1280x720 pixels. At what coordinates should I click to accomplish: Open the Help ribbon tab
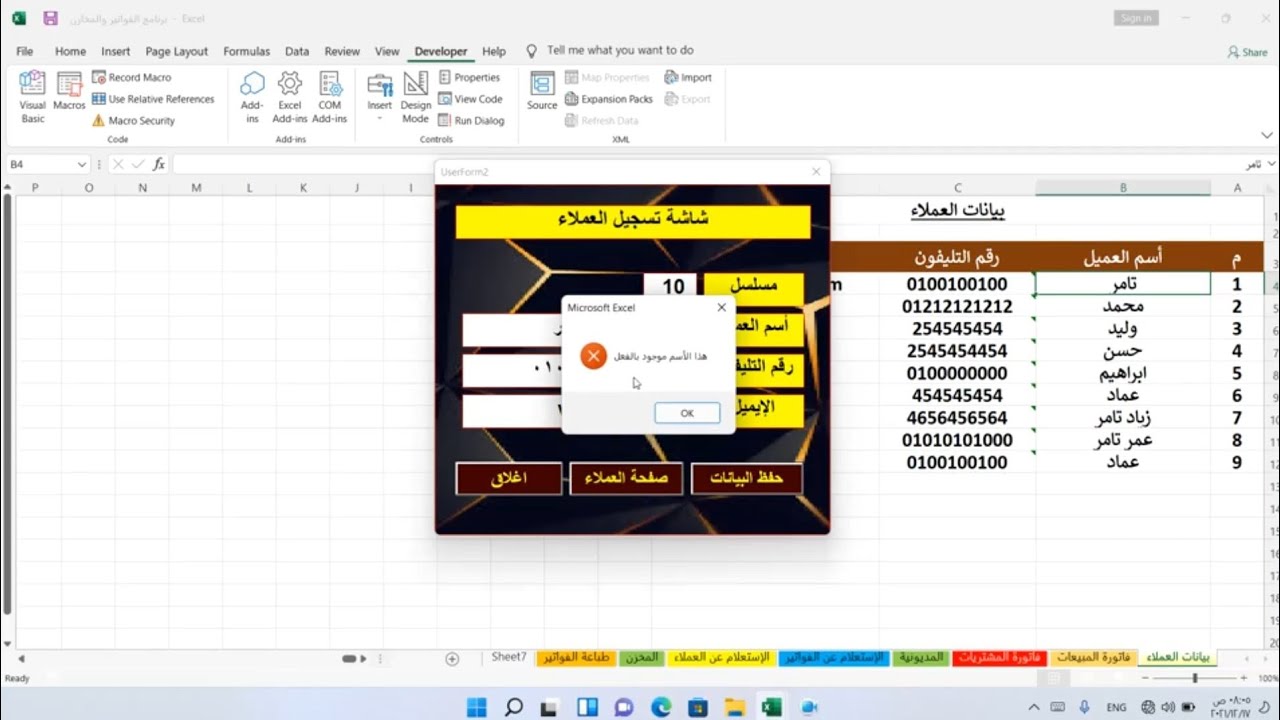(x=494, y=51)
